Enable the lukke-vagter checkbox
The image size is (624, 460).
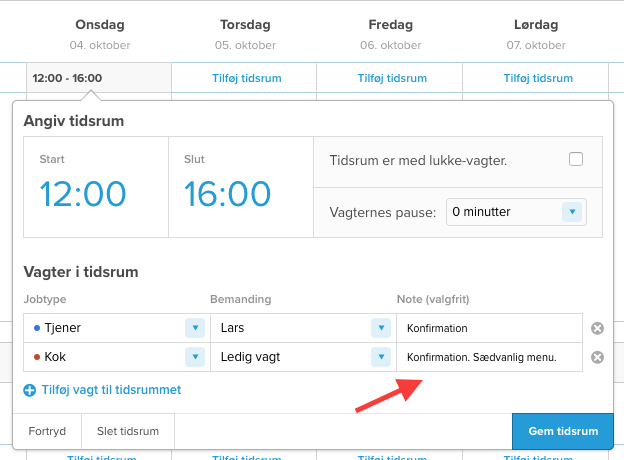pos(575,159)
